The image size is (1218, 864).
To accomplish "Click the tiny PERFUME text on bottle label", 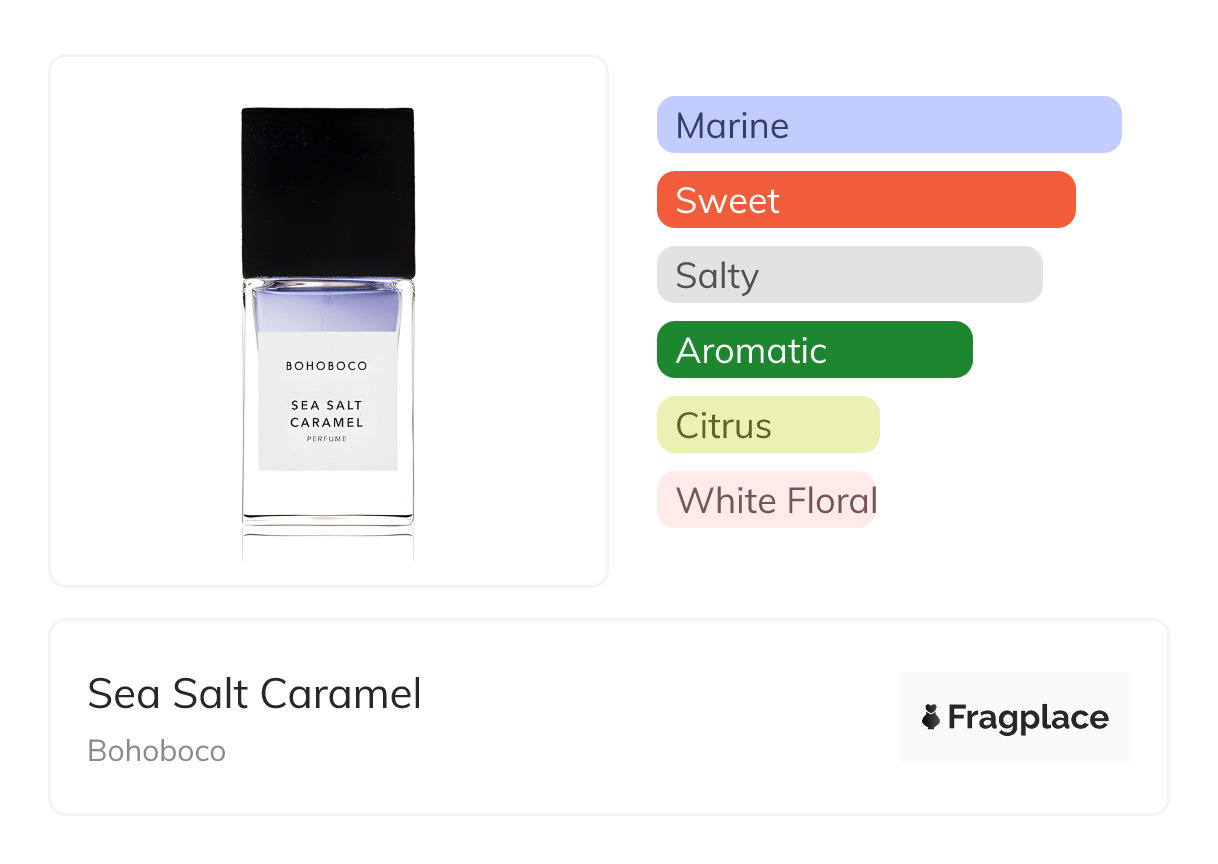I will click(327, 439).
